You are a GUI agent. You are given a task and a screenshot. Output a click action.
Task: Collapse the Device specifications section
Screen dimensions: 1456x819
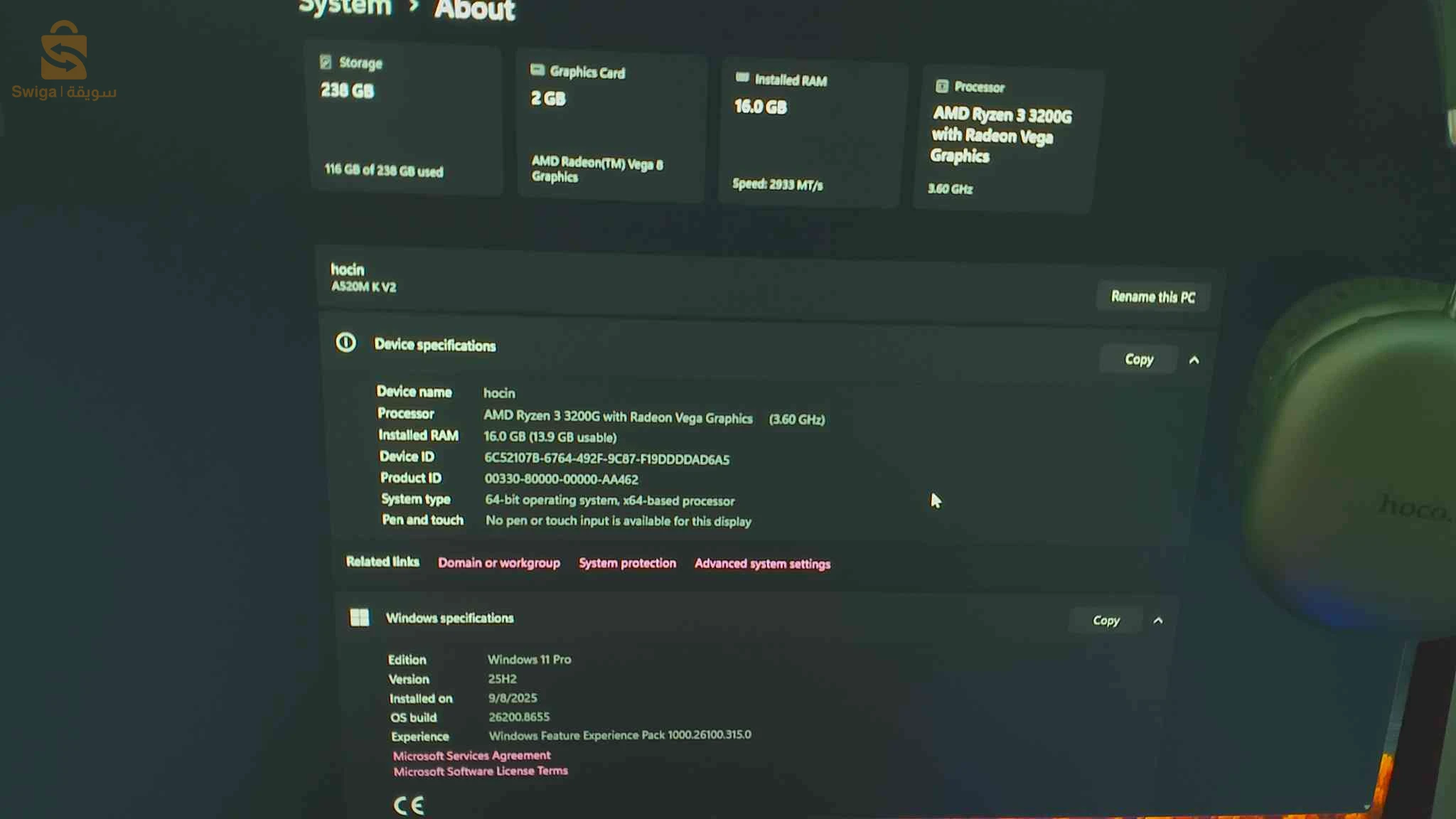[x=1194, y=360]
